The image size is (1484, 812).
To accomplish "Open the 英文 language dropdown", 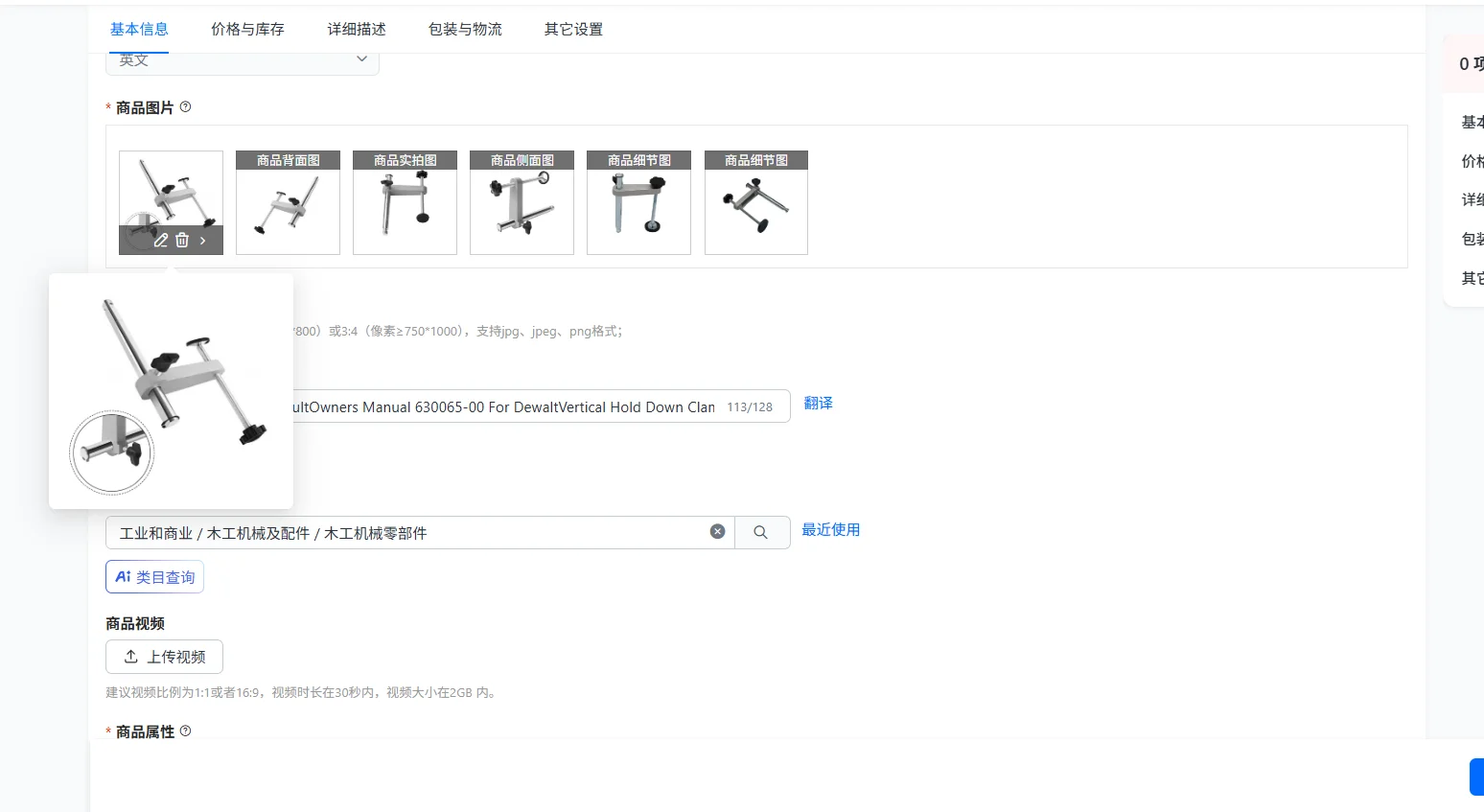I will pos(243,60).
